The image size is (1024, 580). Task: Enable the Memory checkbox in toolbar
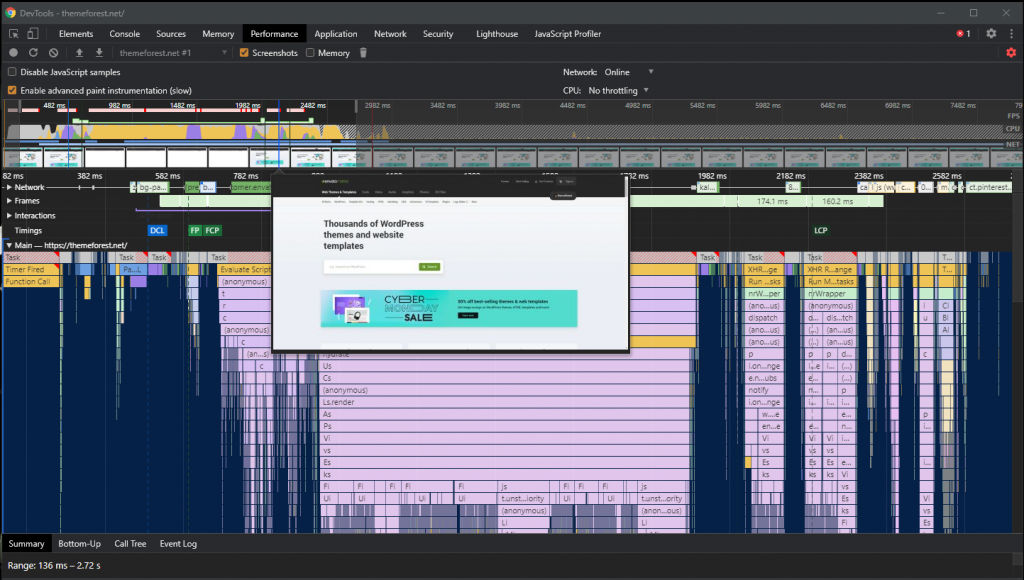click(310, 53)
